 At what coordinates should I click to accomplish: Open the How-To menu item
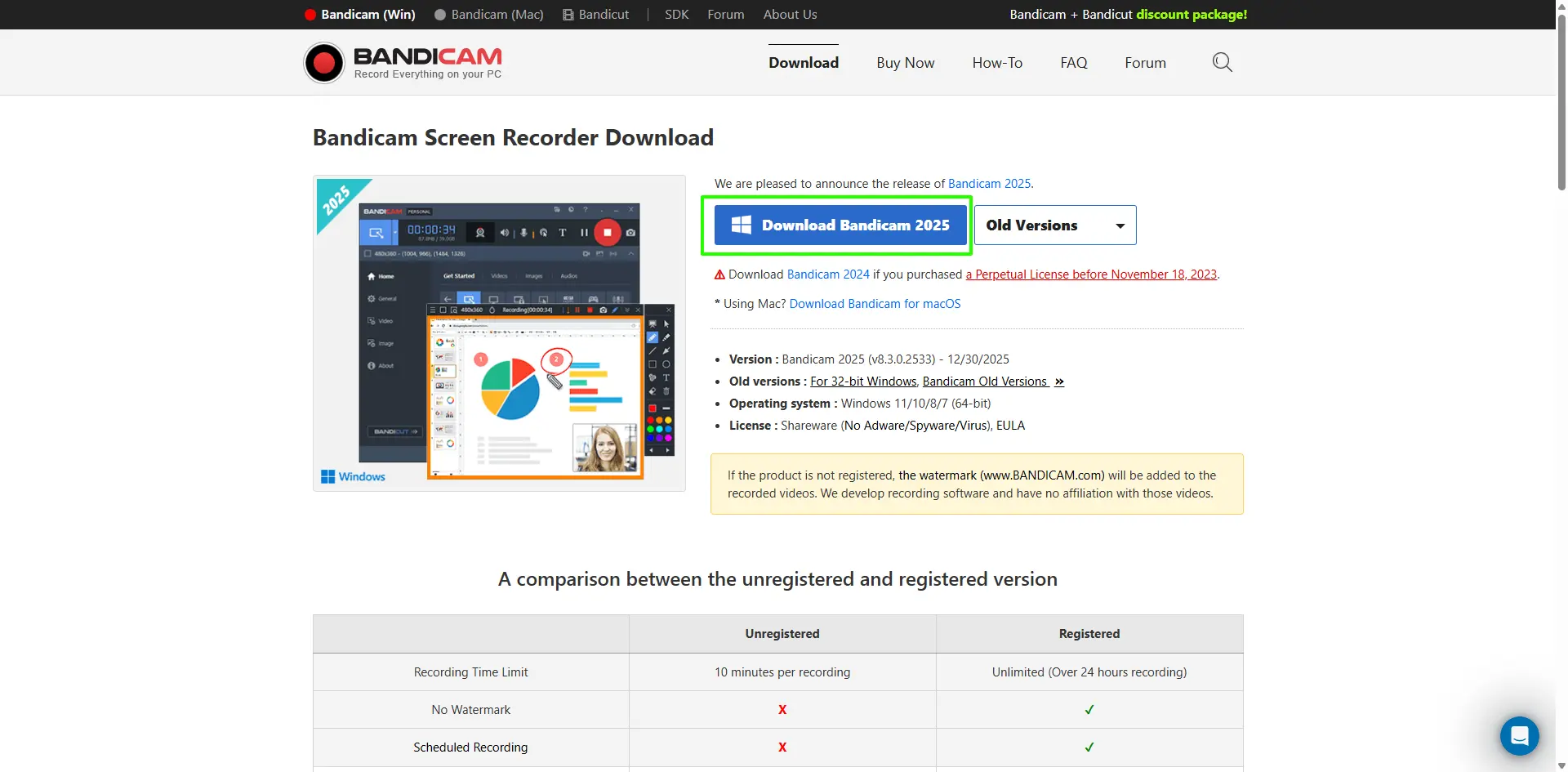(x=997, y=62)
